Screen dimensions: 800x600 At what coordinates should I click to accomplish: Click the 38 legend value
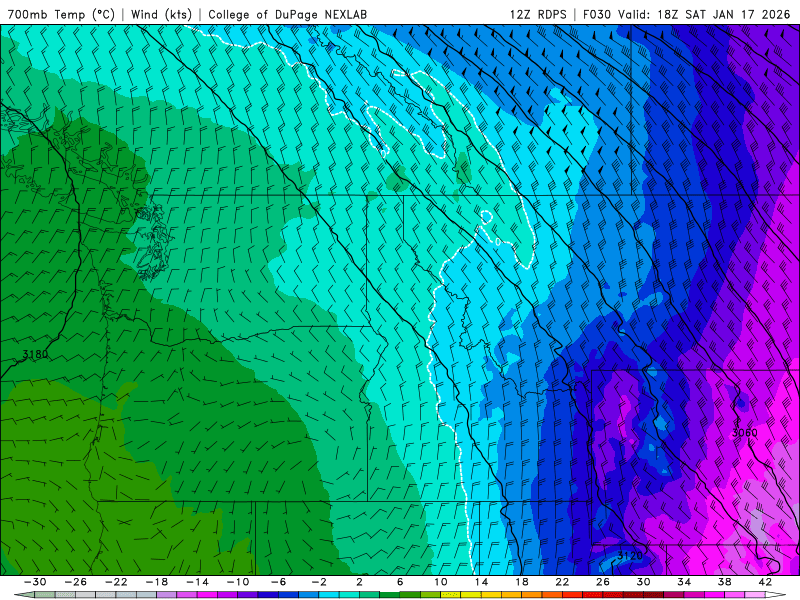[724, 582]
